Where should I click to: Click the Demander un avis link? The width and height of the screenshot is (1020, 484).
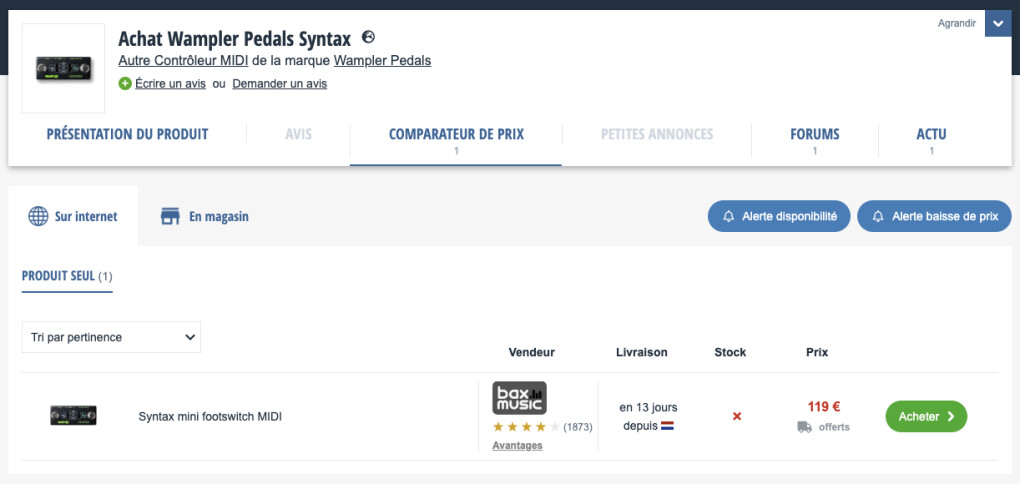(280, 84)
